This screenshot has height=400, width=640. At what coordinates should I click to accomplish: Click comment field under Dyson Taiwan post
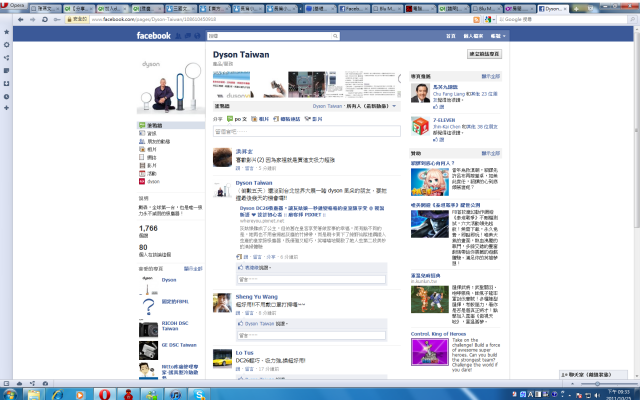[x=311, y=280]
